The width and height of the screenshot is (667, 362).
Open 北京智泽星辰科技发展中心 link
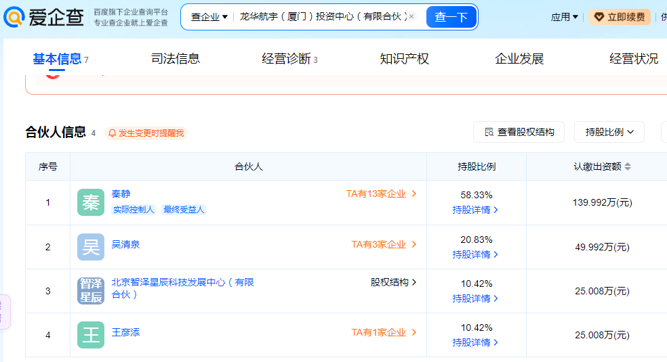point(182,288)
